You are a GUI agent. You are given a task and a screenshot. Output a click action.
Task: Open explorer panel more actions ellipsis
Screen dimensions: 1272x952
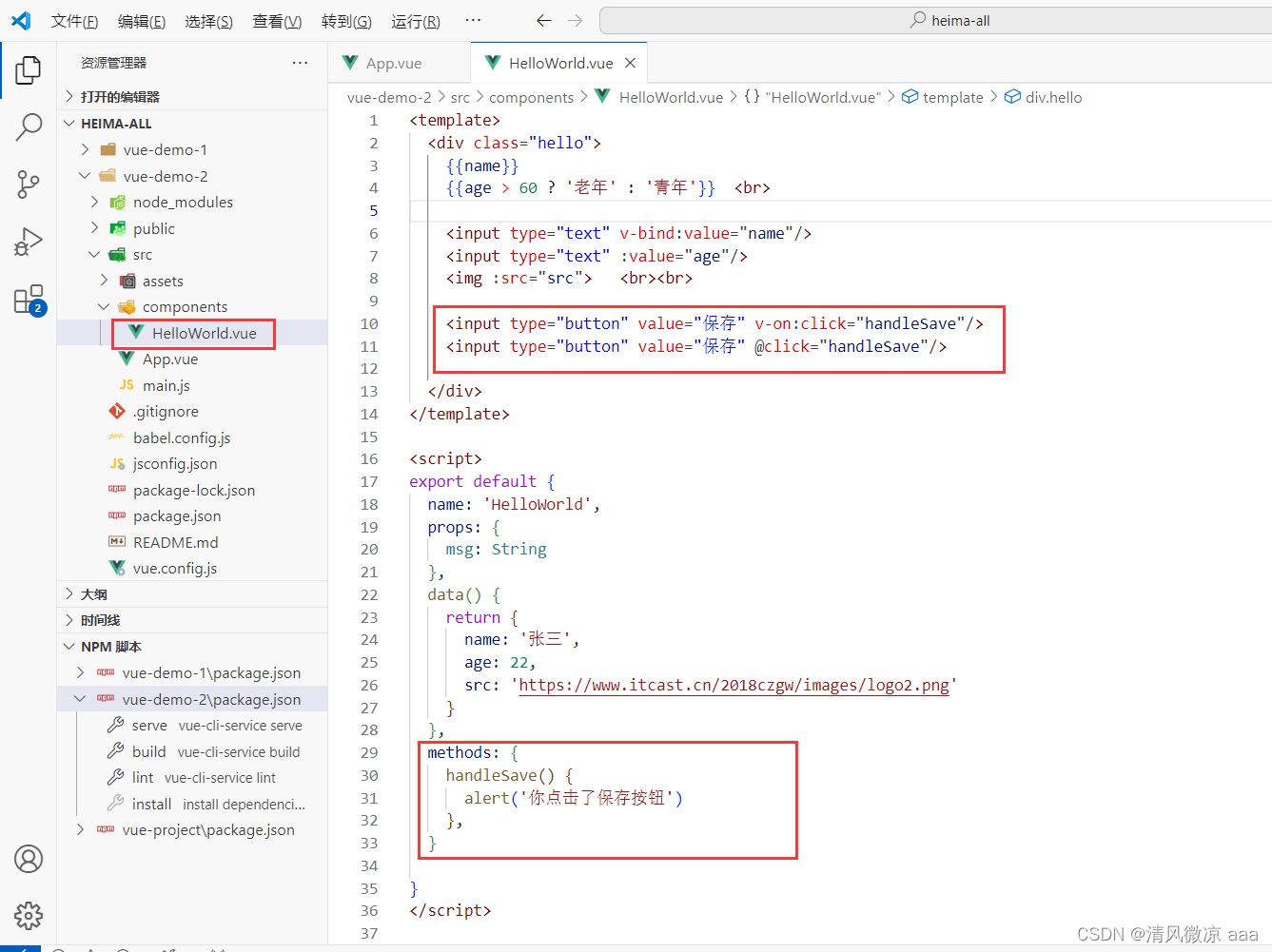(x=300, y=63)
